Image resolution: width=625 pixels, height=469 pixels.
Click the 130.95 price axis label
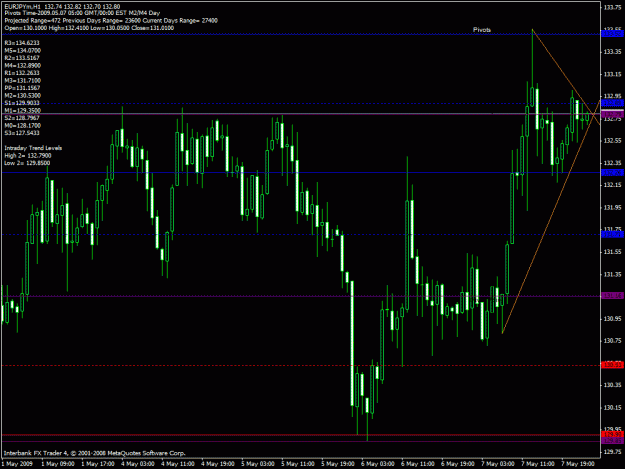(612, 319)
